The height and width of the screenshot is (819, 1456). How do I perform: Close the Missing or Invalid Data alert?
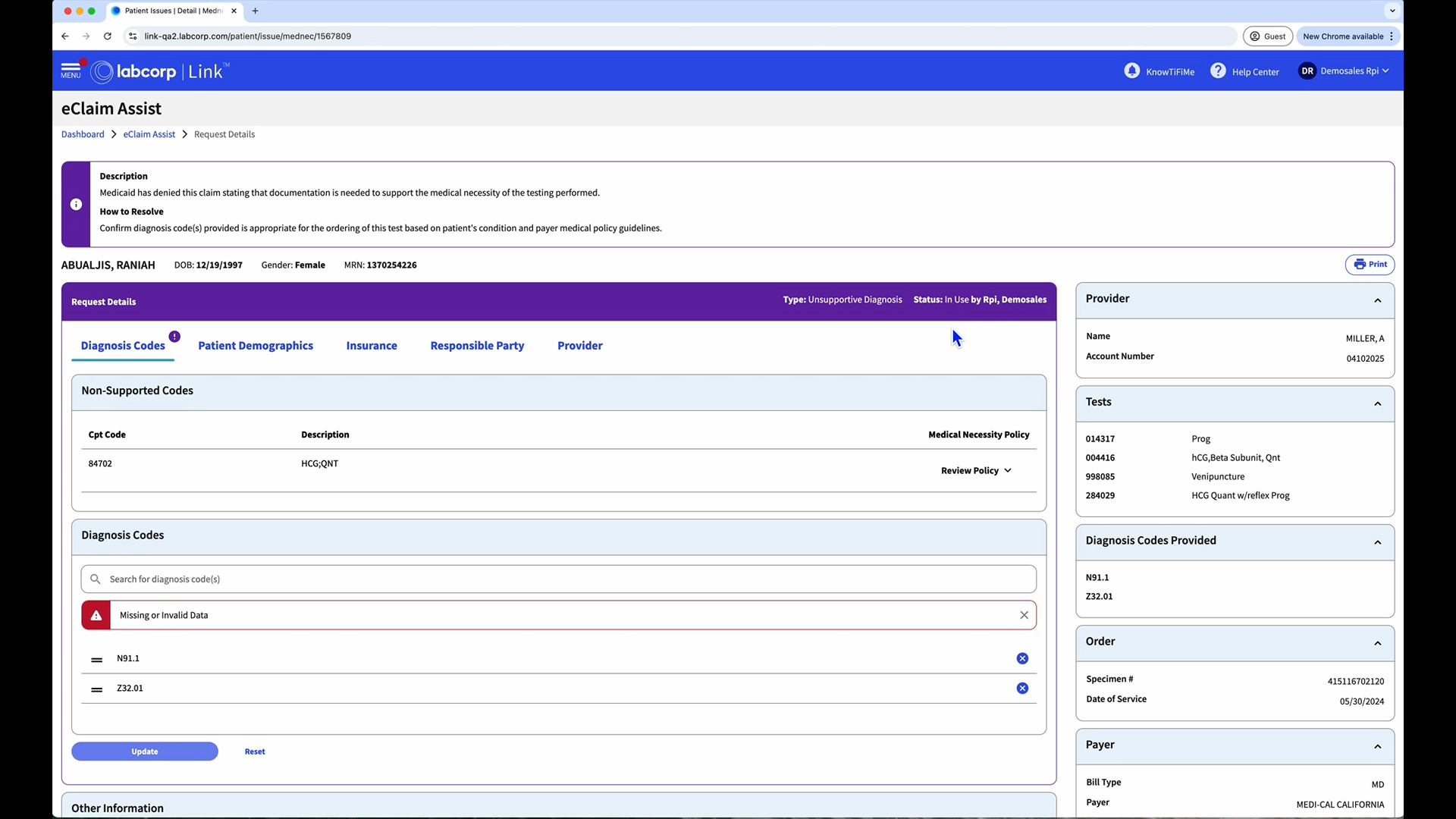click(1024, 614)
